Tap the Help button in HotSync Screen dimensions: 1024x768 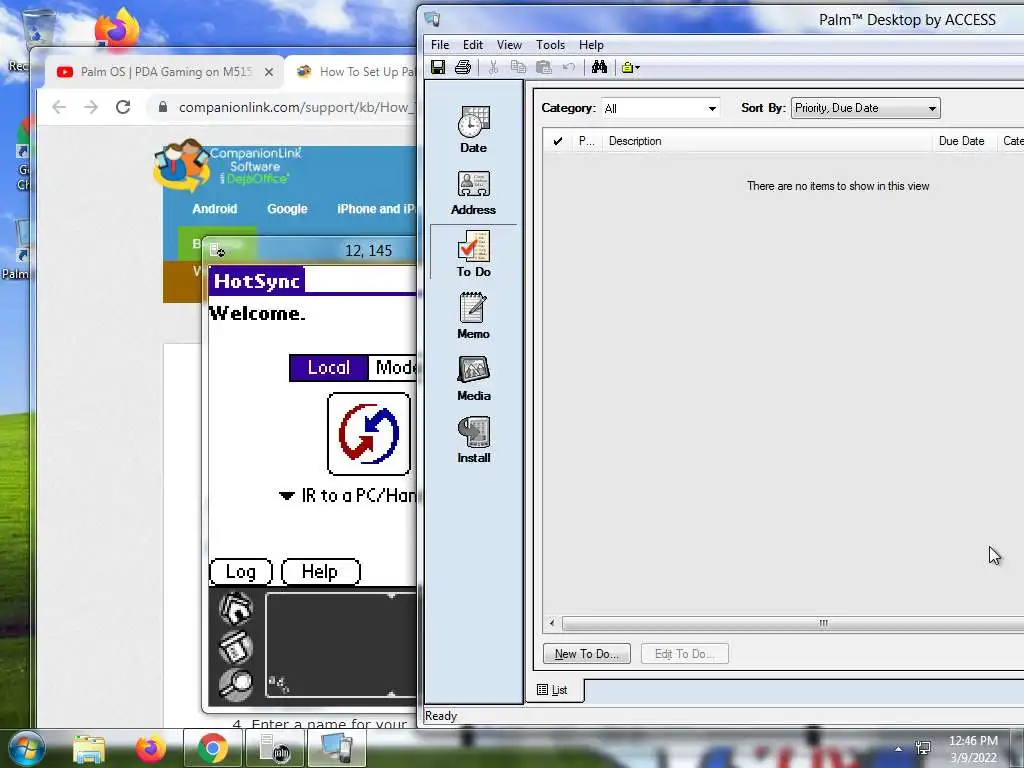tap(320, 572)
